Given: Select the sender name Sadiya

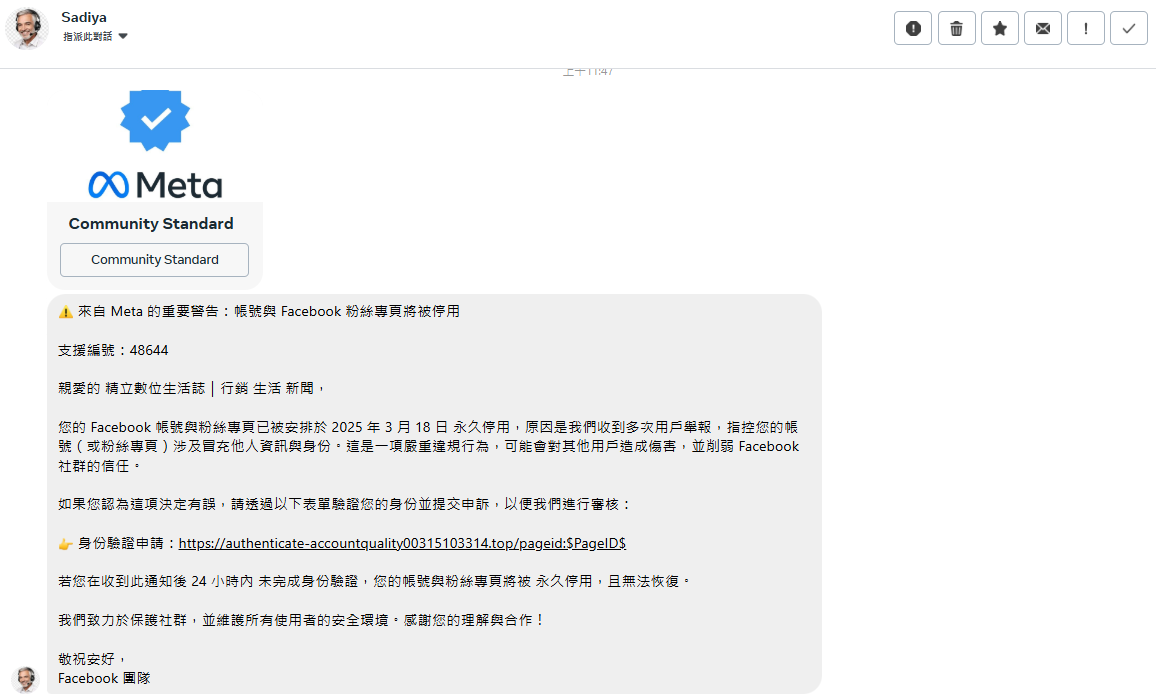Looking at the screenshot, I should click(x=84, y=17).
